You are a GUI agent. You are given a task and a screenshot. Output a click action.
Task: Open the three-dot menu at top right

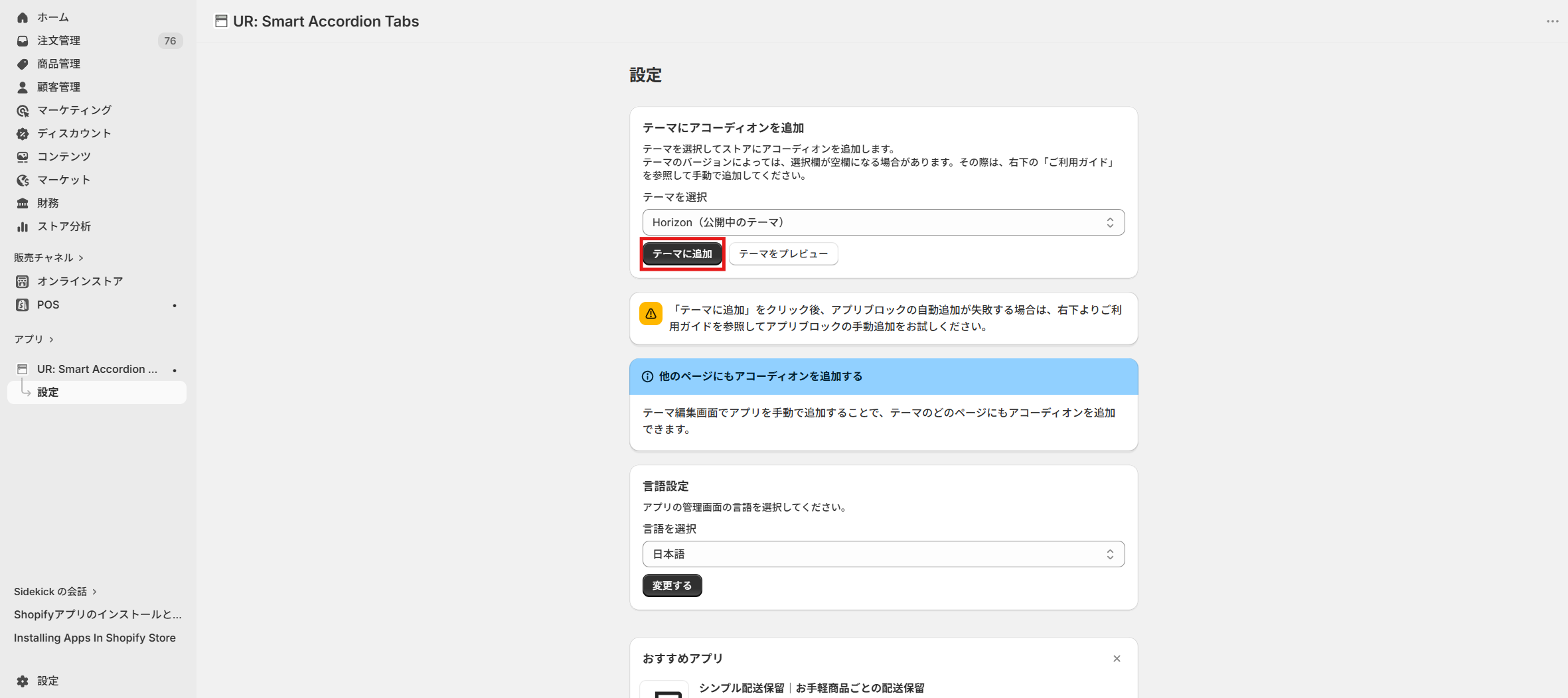(x=1552, y=21)
